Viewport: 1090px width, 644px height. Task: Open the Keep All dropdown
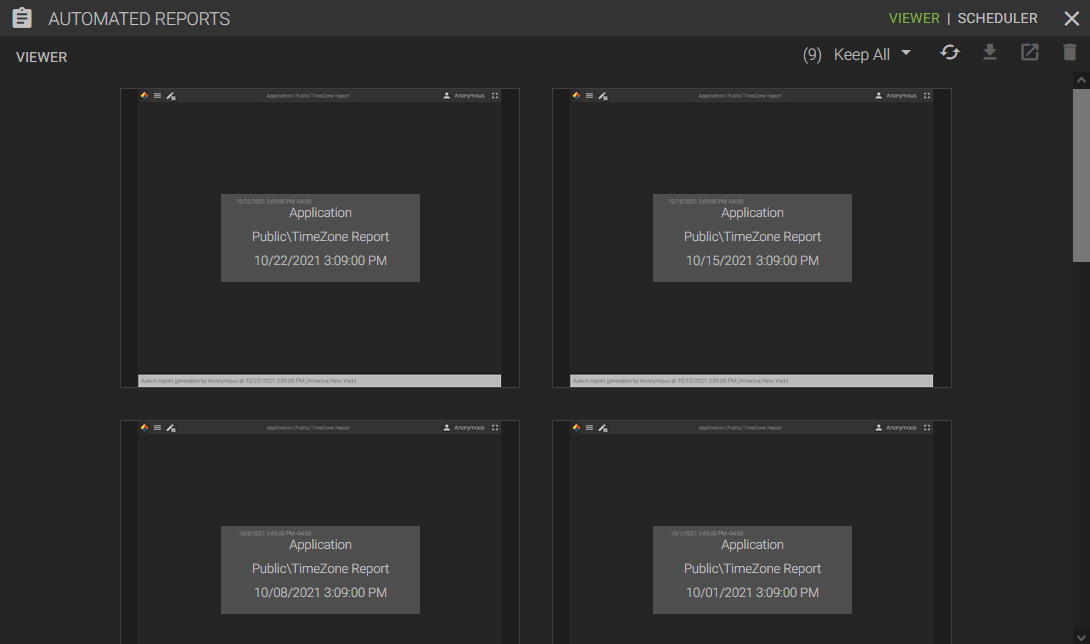872,54
